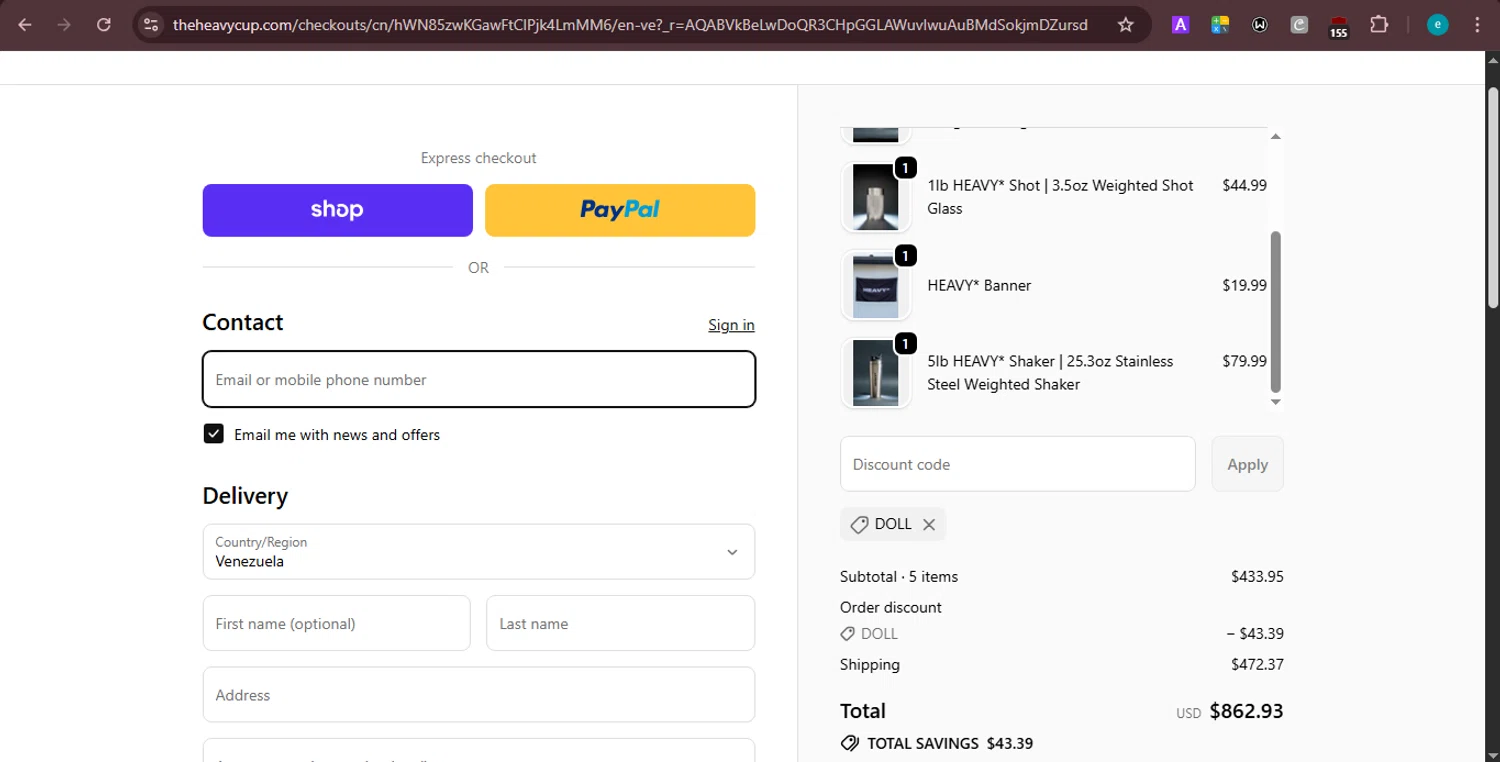Focus the Last name field
The image size is (1500, 762).
[x=620, y=623]
